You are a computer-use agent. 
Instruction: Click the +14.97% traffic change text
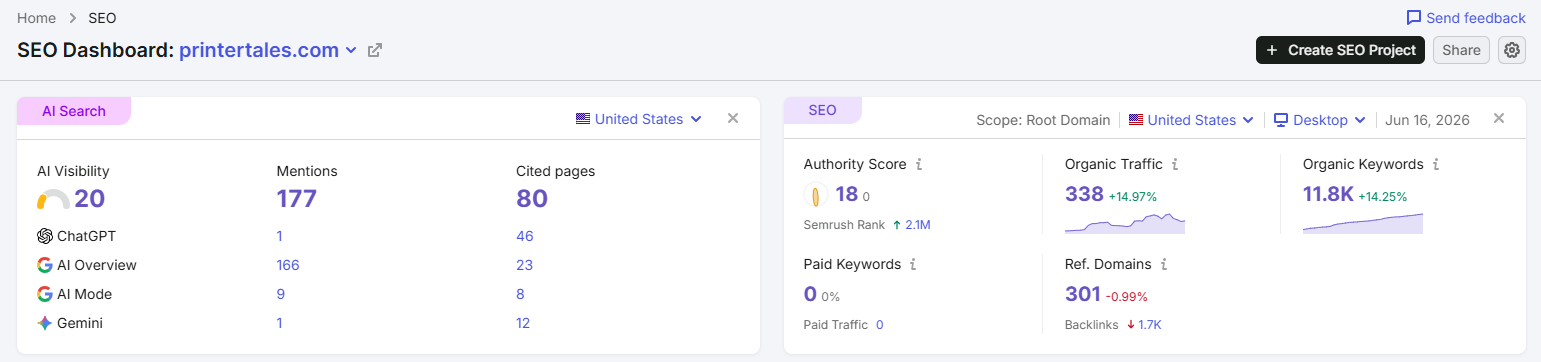point(1133,196)
